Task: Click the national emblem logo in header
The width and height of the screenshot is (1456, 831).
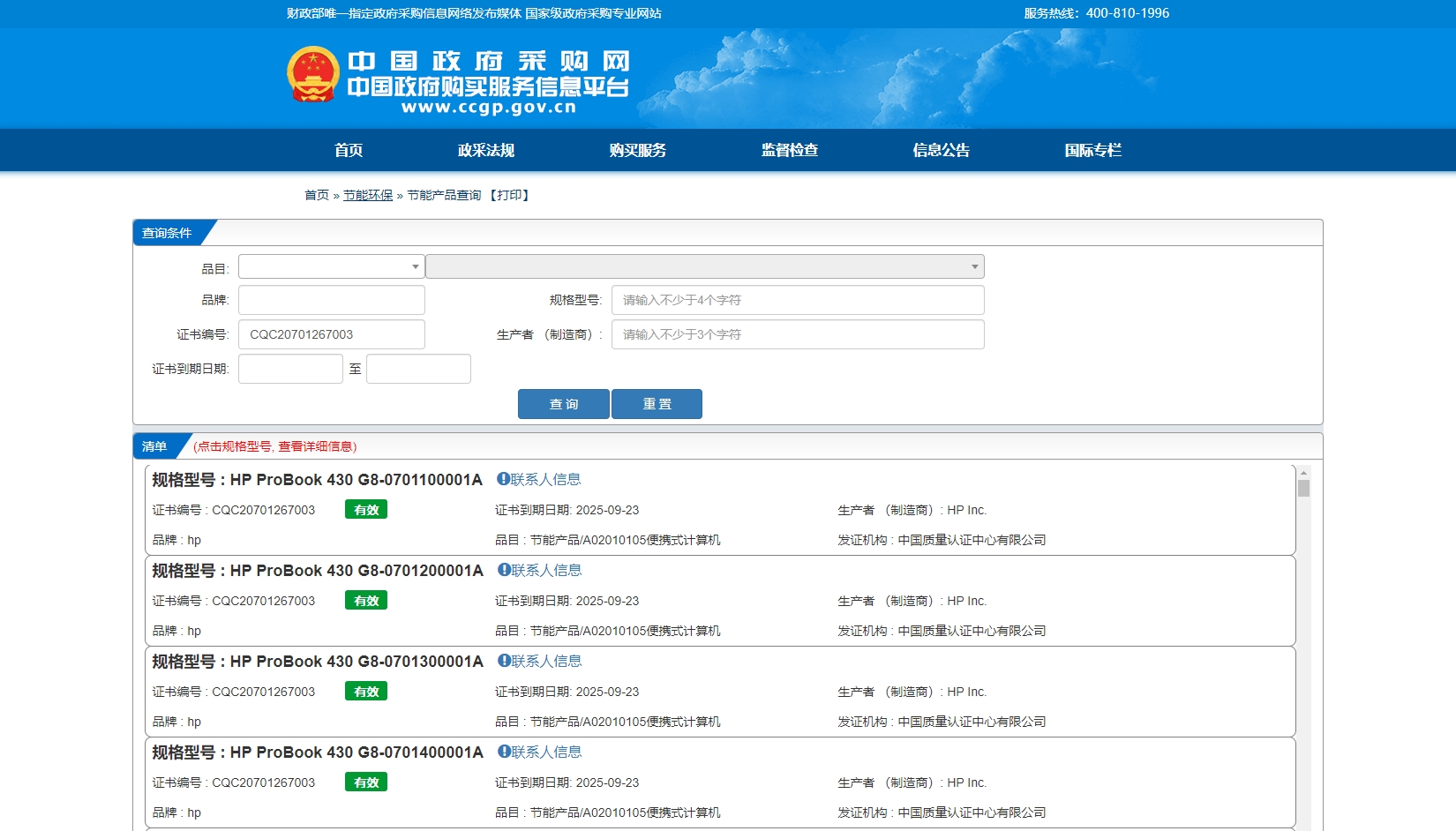Action: (x=313, y=74)
